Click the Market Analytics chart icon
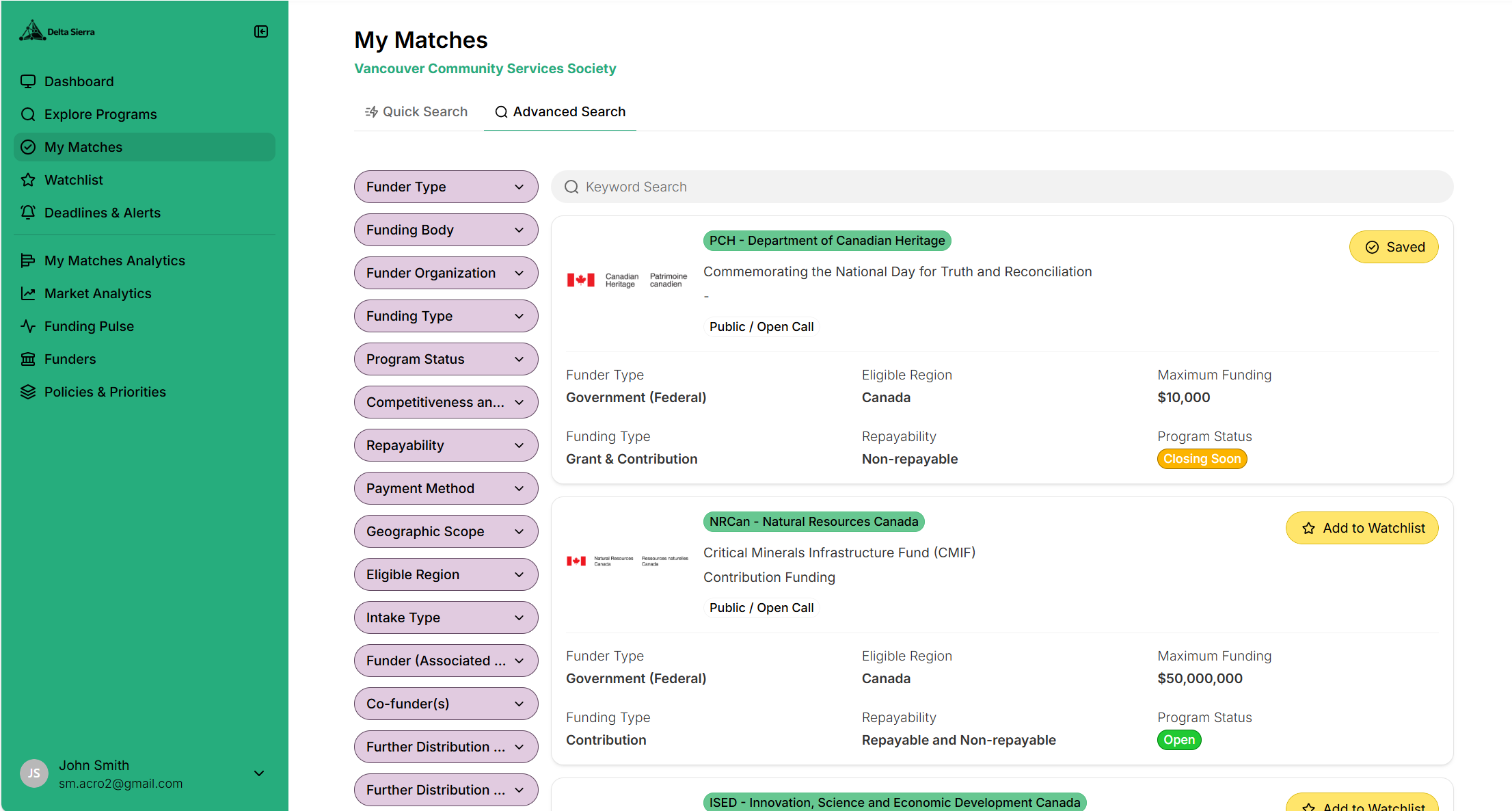Viewport: 1512px width, 811px height. point(28,293)
